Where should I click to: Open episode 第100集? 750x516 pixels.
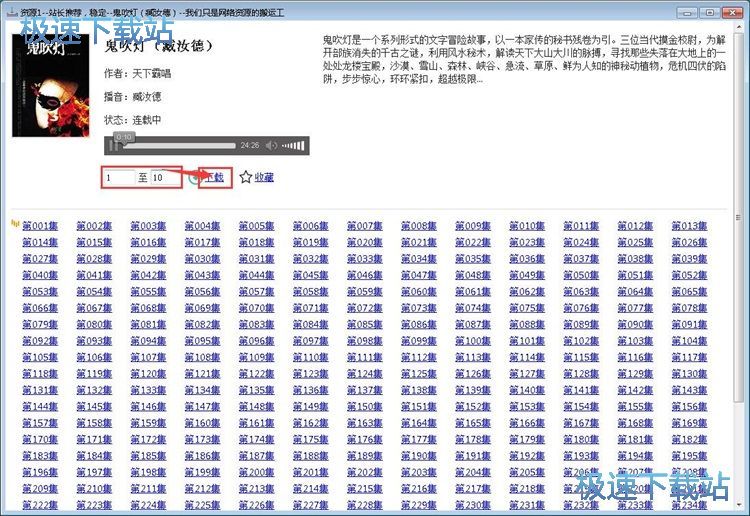pyautogui.click(x=473, y=341)
